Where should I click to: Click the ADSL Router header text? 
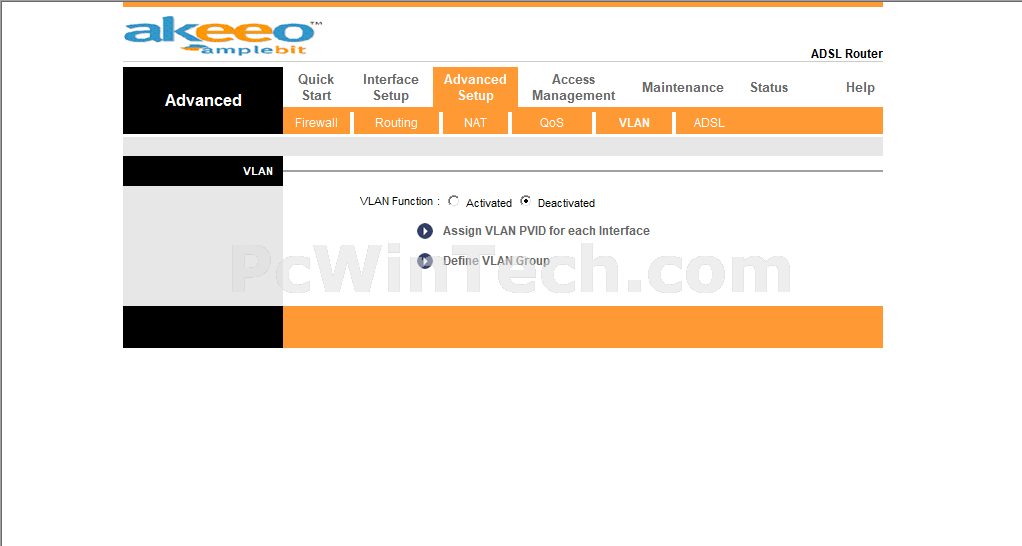(847, 54)
